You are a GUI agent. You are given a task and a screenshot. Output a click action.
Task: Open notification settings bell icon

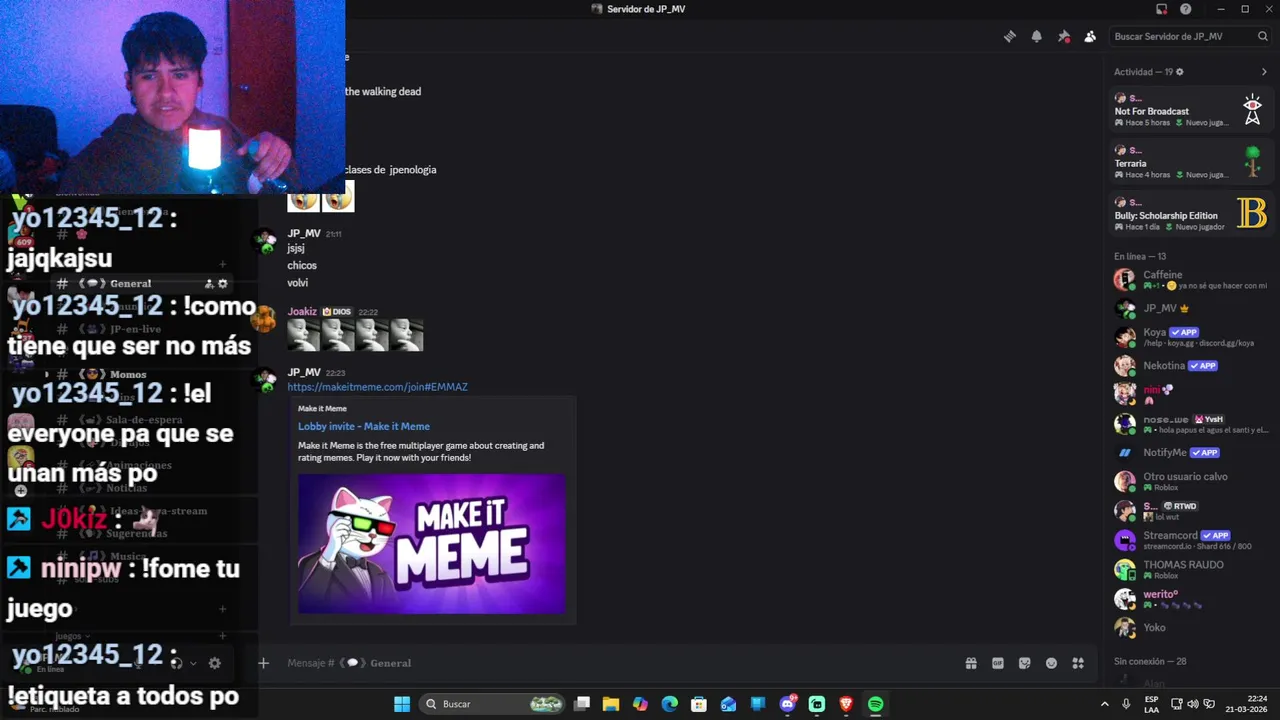click(1037, 36)
